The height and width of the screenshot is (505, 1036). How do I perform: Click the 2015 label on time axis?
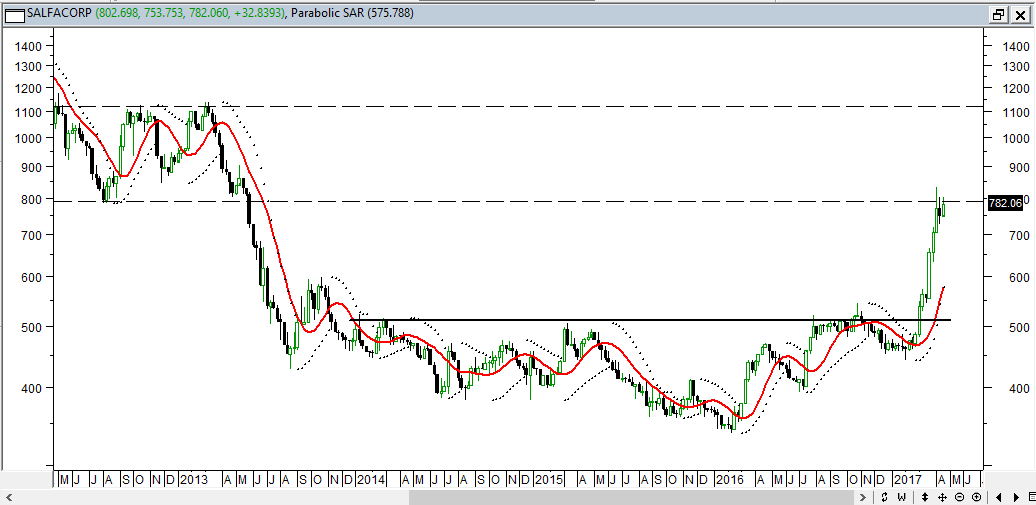pos(548,479)
